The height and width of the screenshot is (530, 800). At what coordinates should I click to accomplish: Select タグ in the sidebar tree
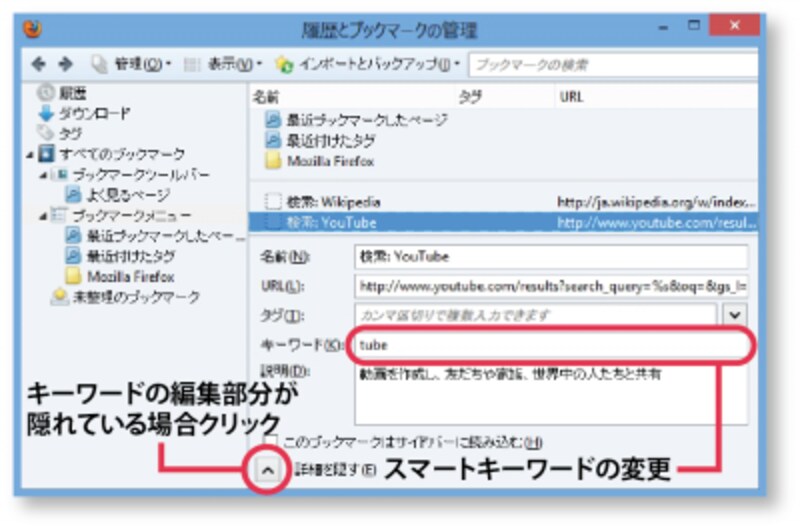coord(70,134)
